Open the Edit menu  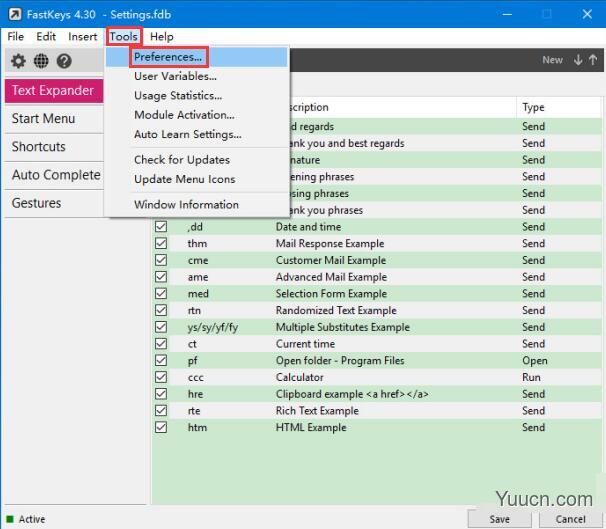46,37
